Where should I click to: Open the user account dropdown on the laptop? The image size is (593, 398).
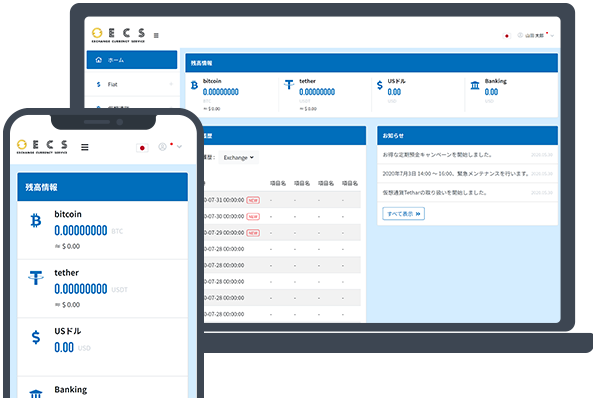(536, 36)
